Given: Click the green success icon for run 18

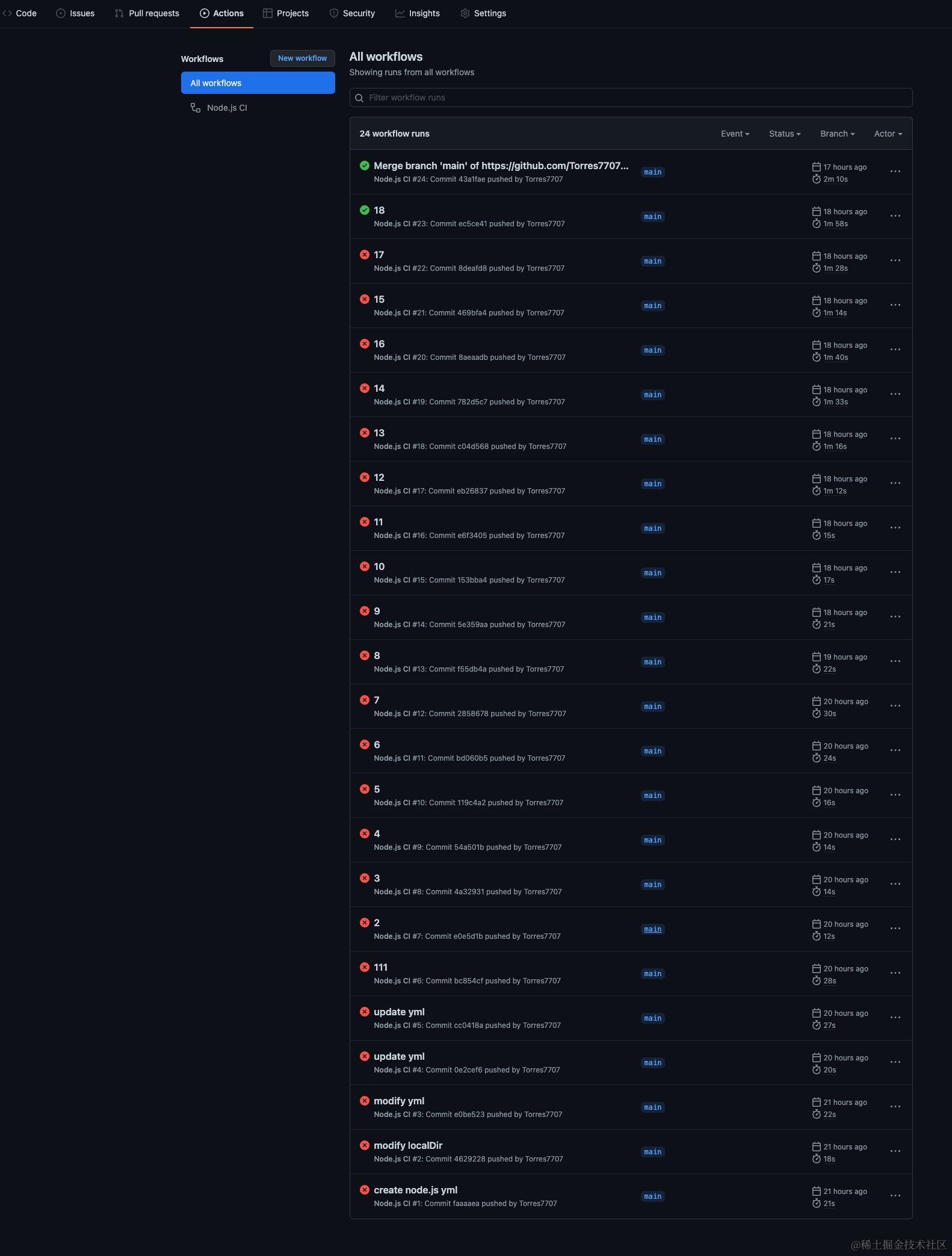Looking at the screenshot, I should [364, 210].
